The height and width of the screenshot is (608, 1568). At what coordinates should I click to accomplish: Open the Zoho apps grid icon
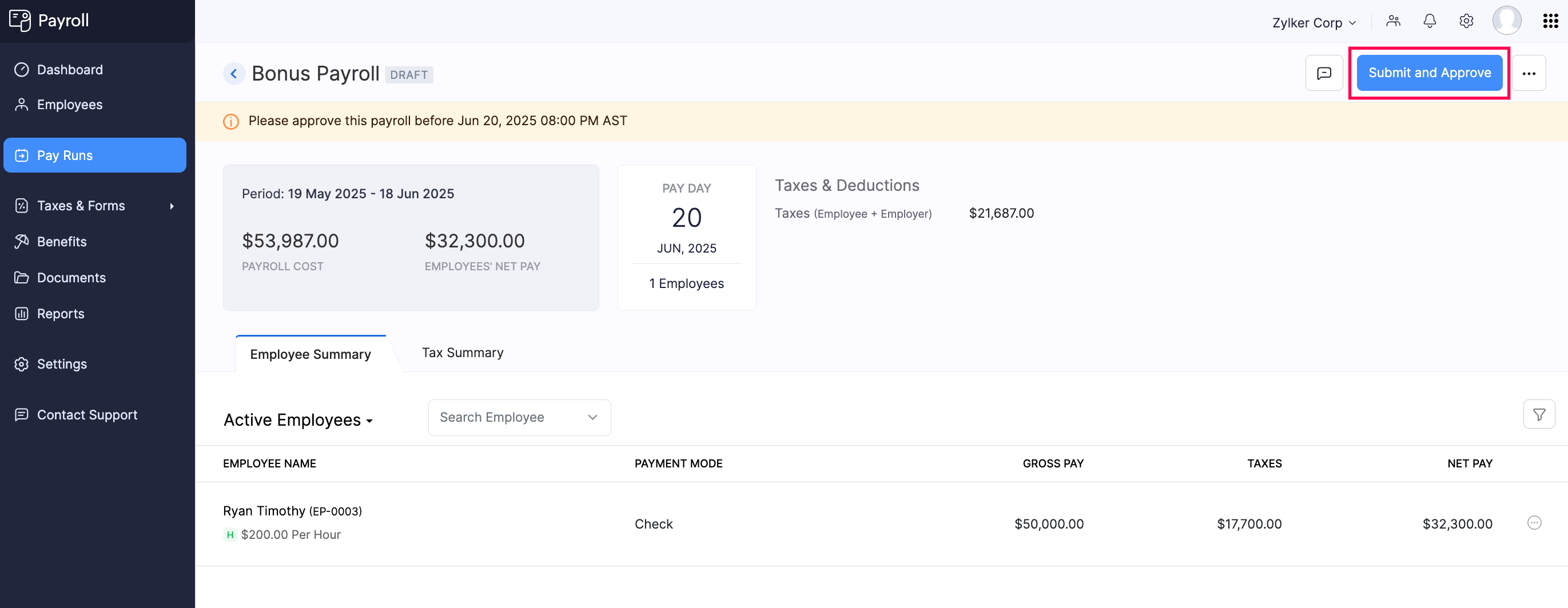pyautogui.click(x=1550, y=21)
